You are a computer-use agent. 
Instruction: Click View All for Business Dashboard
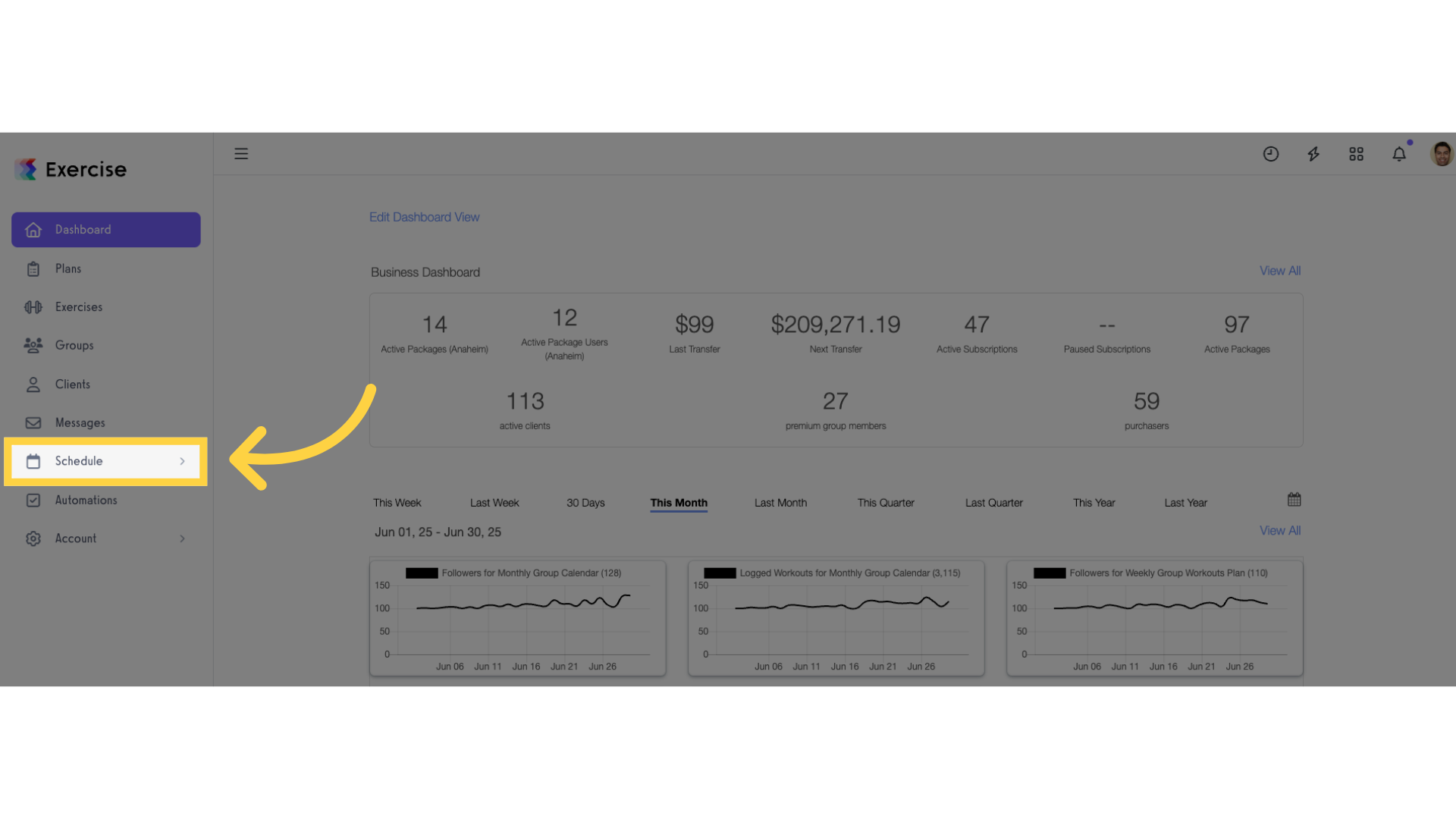[1280, 271]
